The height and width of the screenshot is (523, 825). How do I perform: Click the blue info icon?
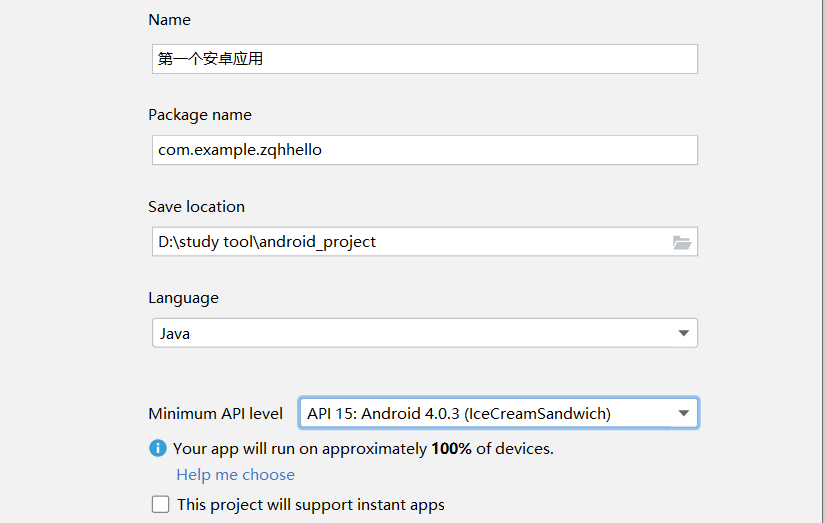coord(157,448)
